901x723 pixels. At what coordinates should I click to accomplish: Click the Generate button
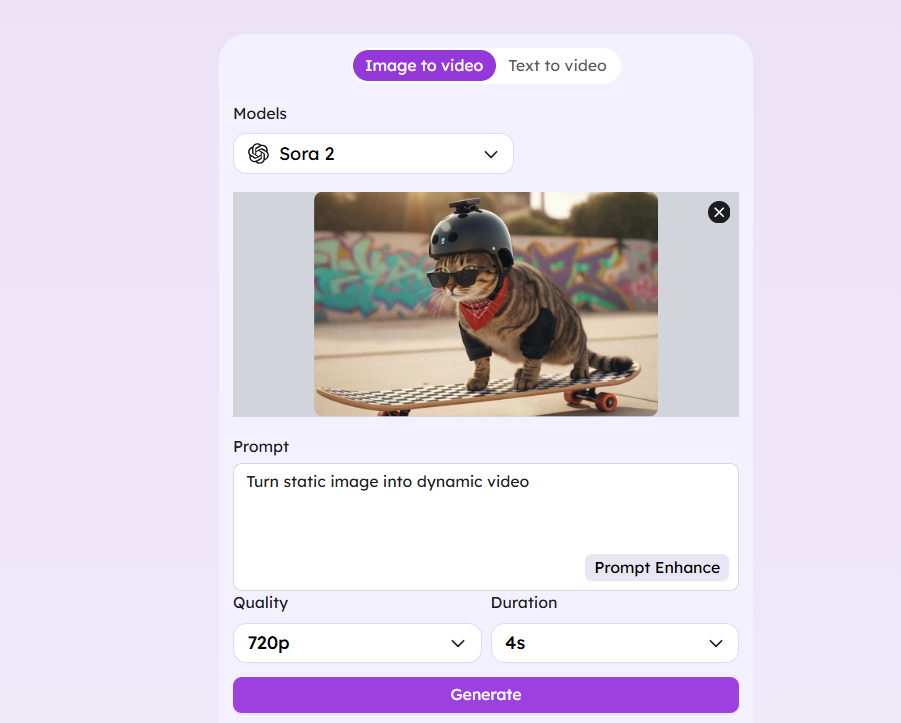pos(486,695)
